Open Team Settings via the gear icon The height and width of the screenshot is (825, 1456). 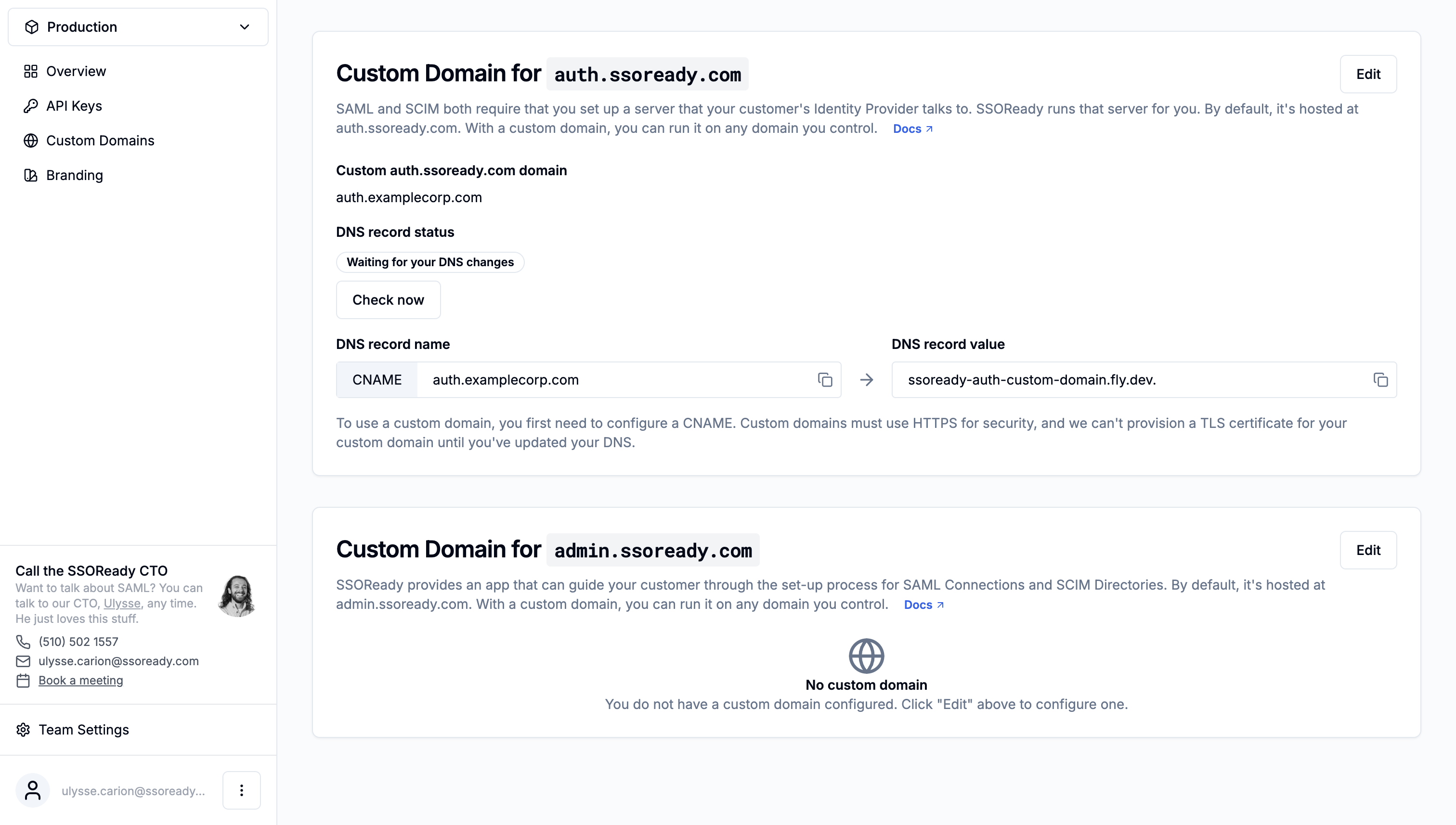pos(24,730)
